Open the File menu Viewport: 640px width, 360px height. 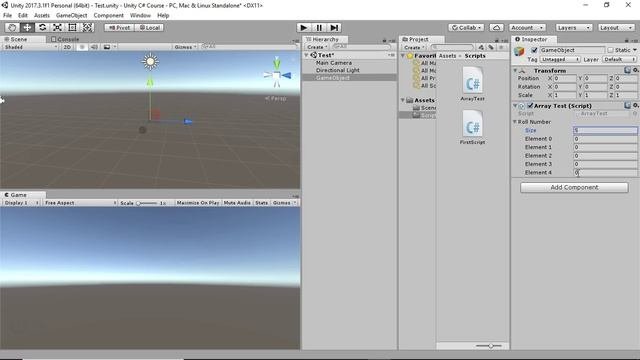(x=7, y=15)
